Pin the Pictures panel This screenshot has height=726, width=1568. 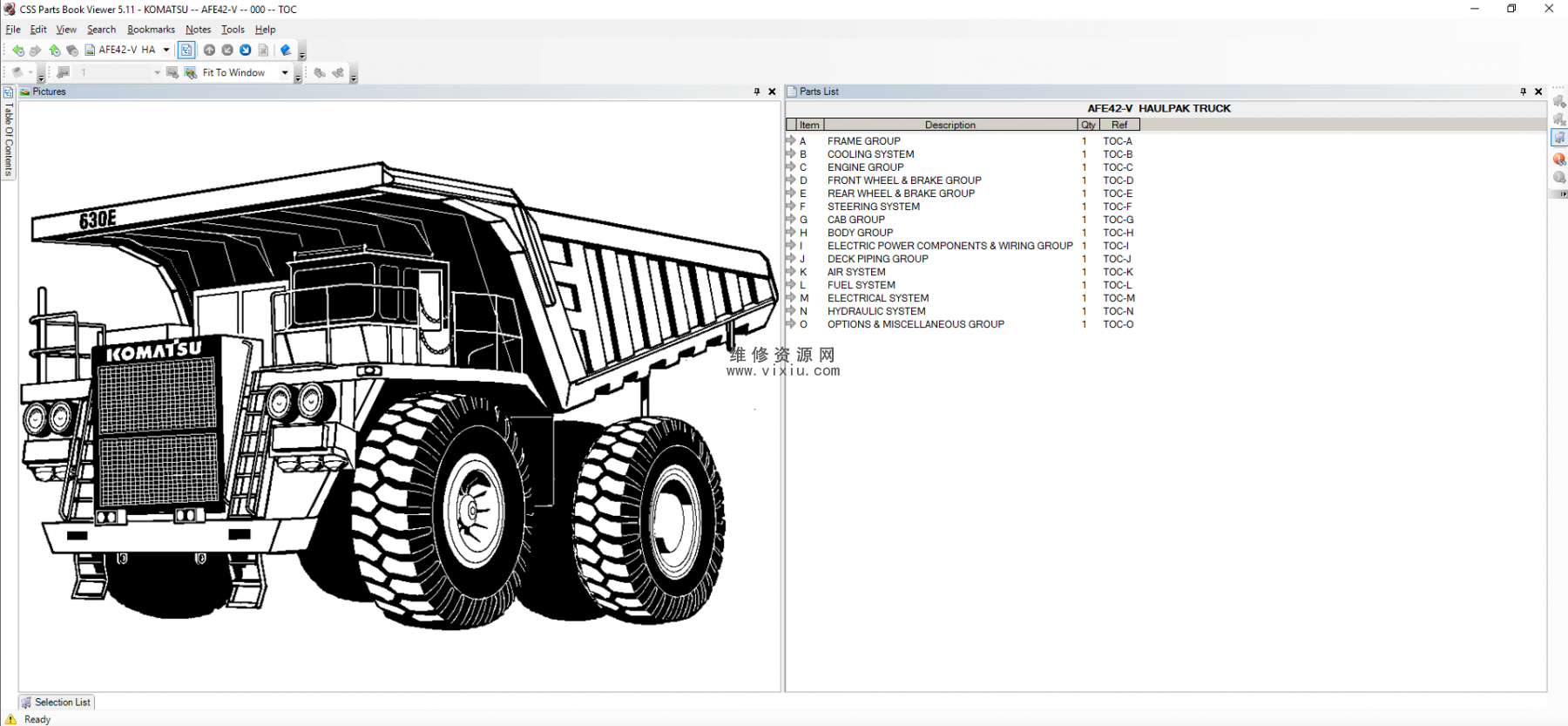coord(756,92)
